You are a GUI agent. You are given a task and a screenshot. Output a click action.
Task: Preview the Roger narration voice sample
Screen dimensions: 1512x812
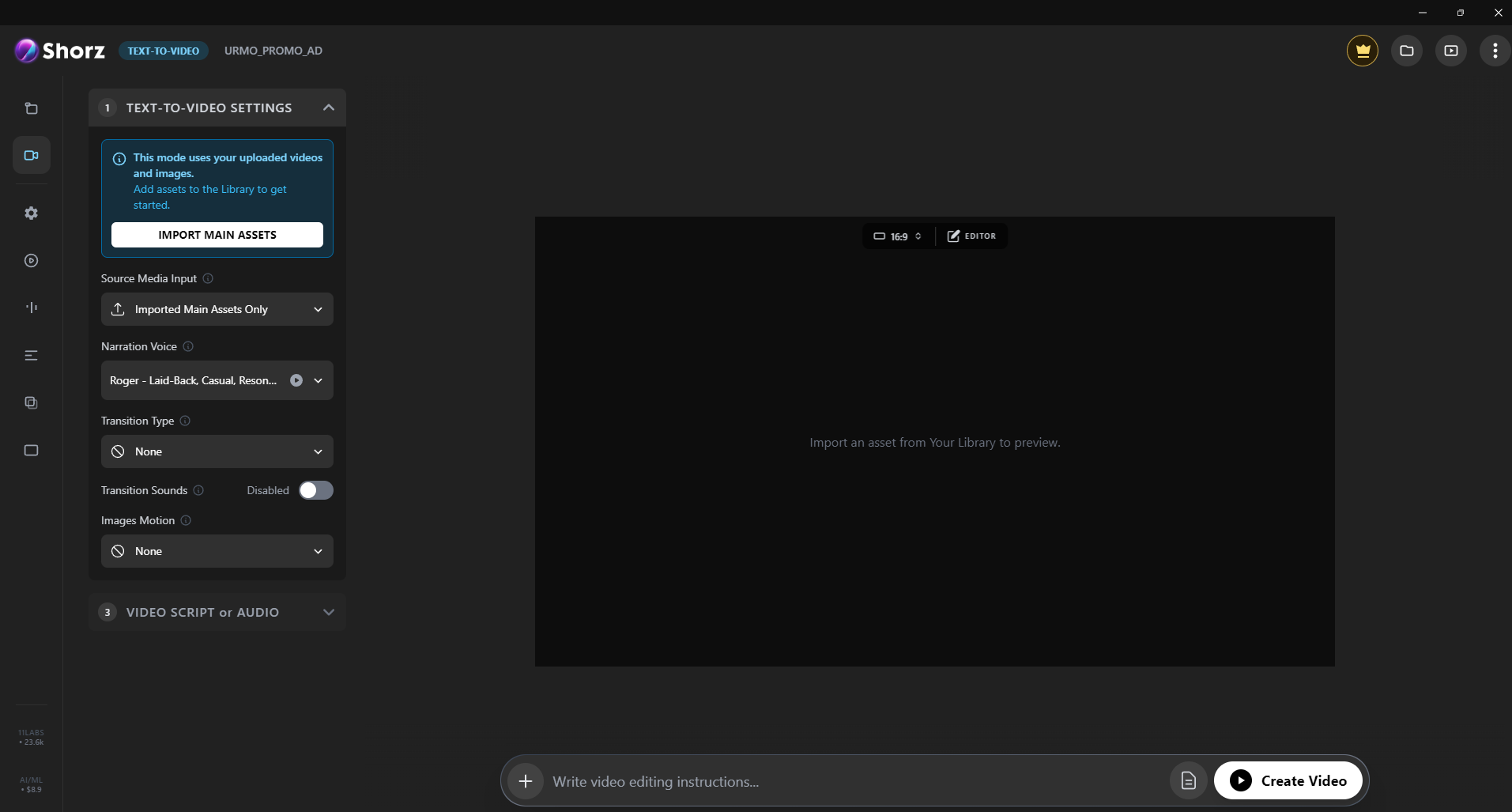tap(296, 380)
